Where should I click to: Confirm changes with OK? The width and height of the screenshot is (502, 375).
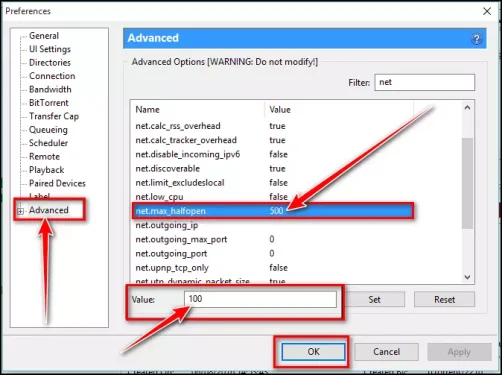pos(313,352)
